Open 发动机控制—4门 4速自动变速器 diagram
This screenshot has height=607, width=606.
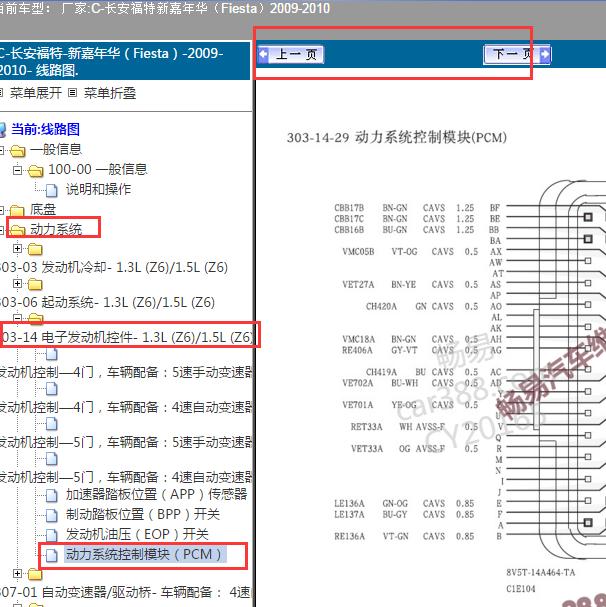coord(126,407)
